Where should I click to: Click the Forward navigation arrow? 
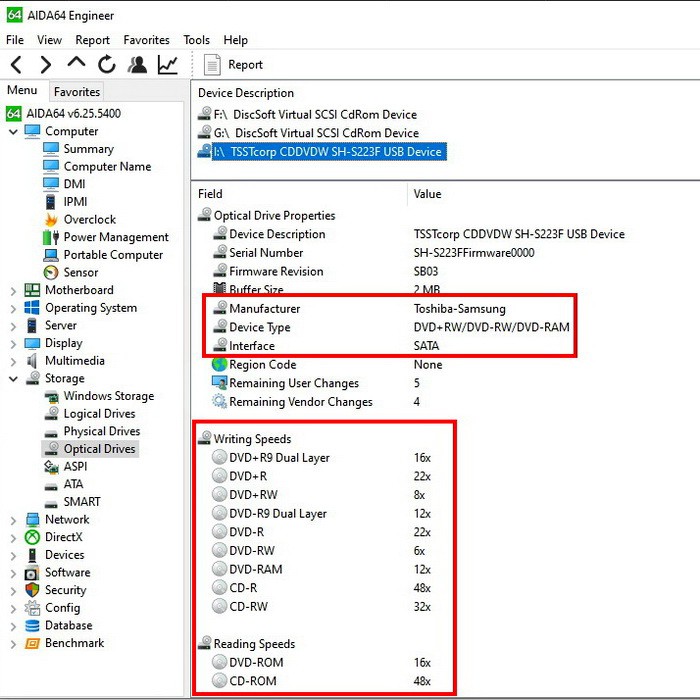46,65
